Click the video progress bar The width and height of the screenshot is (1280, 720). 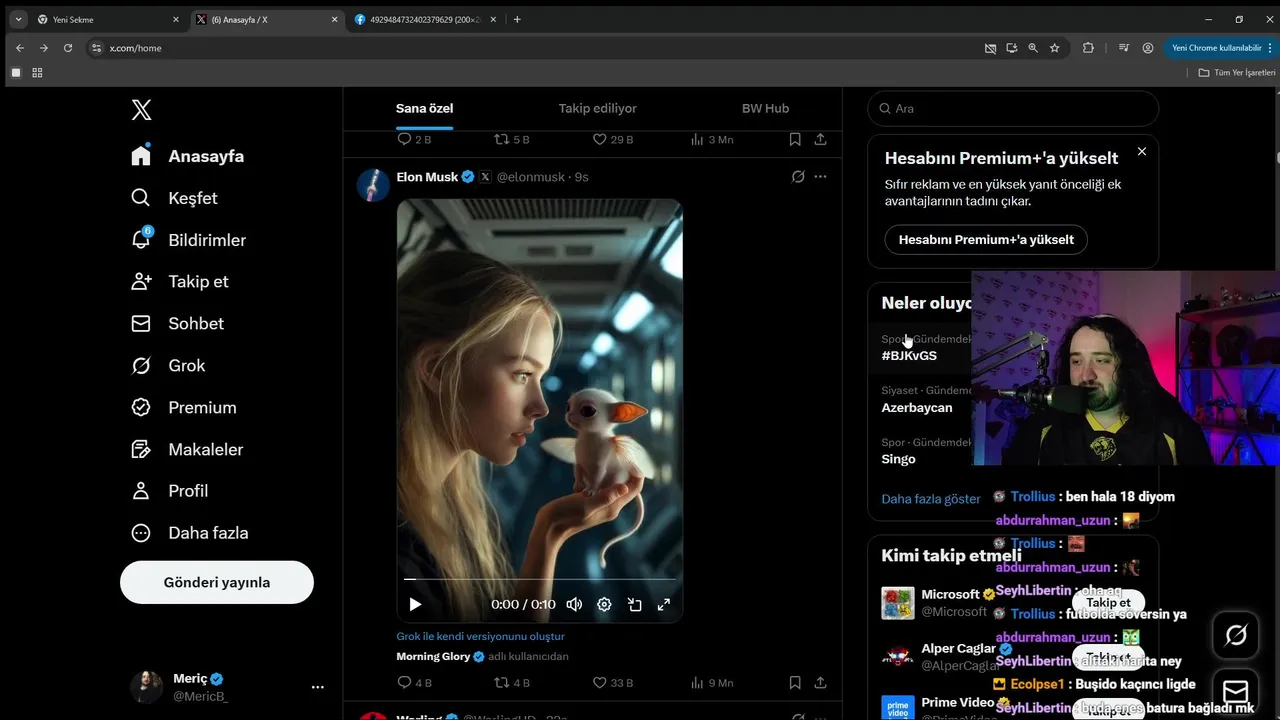point(540,579)
